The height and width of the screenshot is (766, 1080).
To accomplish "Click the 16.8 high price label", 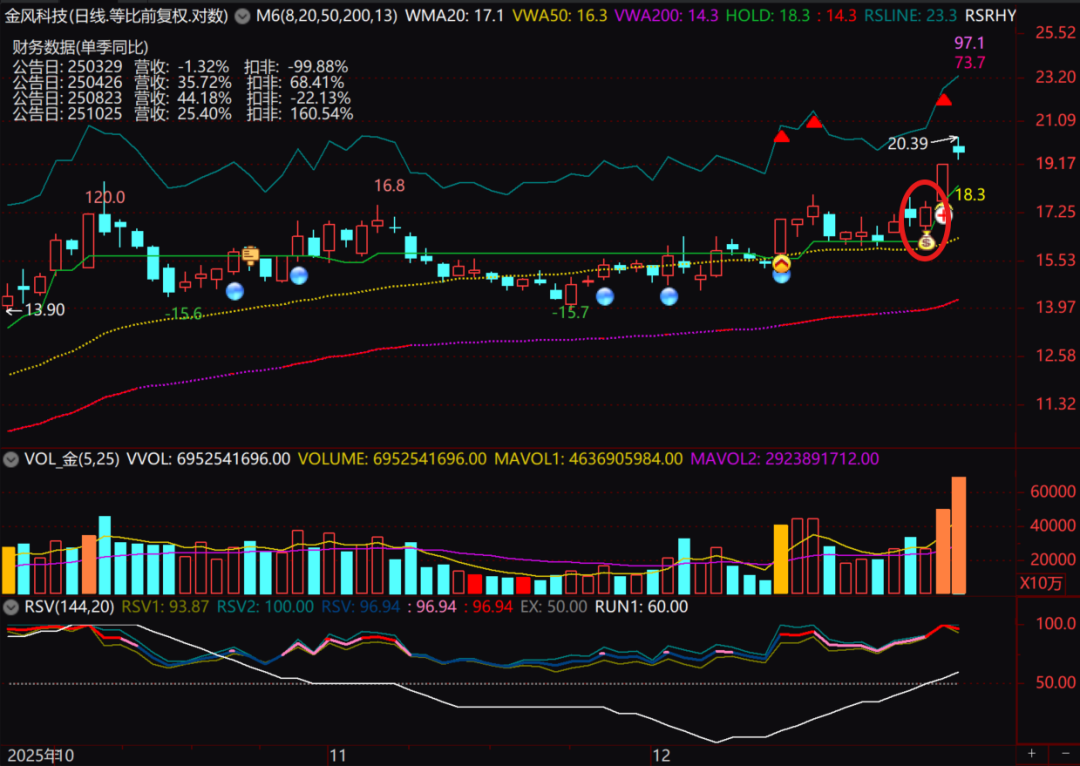I will point(389,186).
